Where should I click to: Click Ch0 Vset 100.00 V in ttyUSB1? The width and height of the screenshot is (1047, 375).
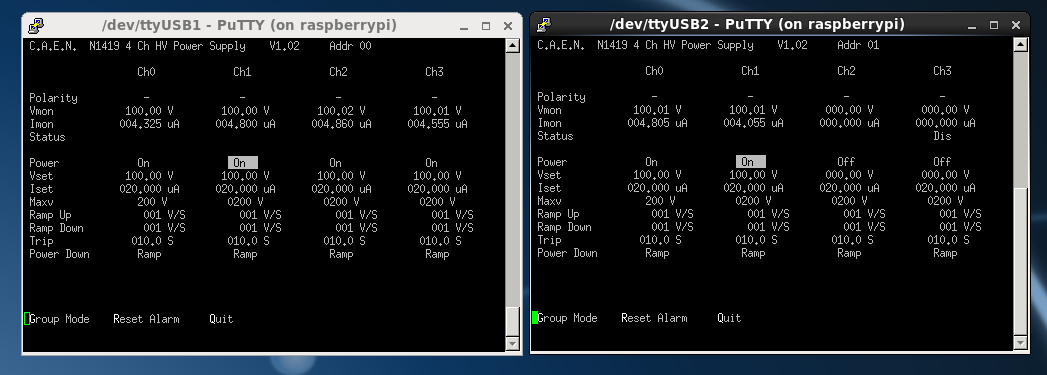149,176
